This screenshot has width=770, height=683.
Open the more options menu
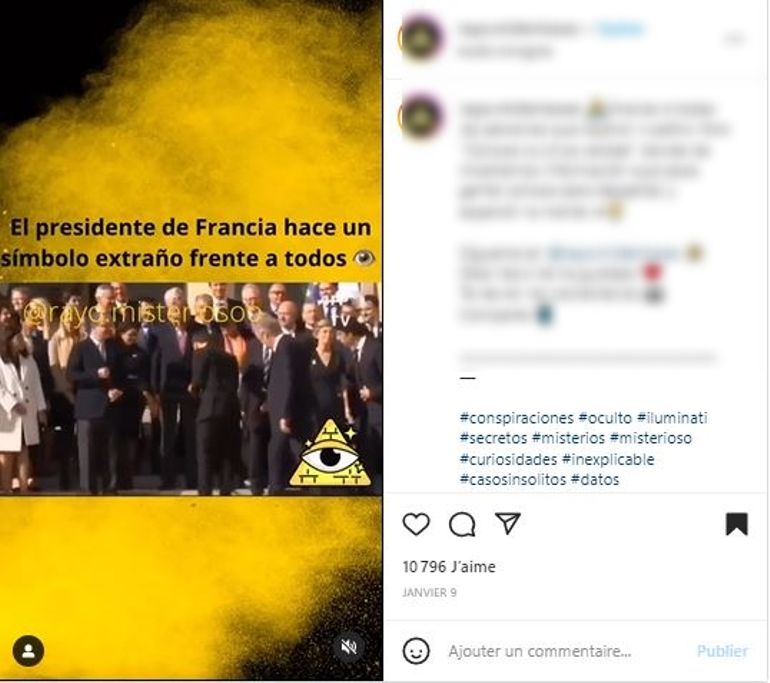coord(734,38)
